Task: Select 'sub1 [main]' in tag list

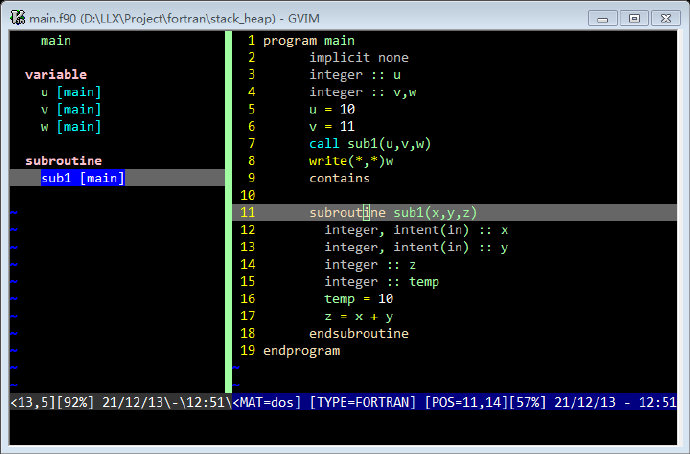Action: pyautogui.click(x=83, y=178)
